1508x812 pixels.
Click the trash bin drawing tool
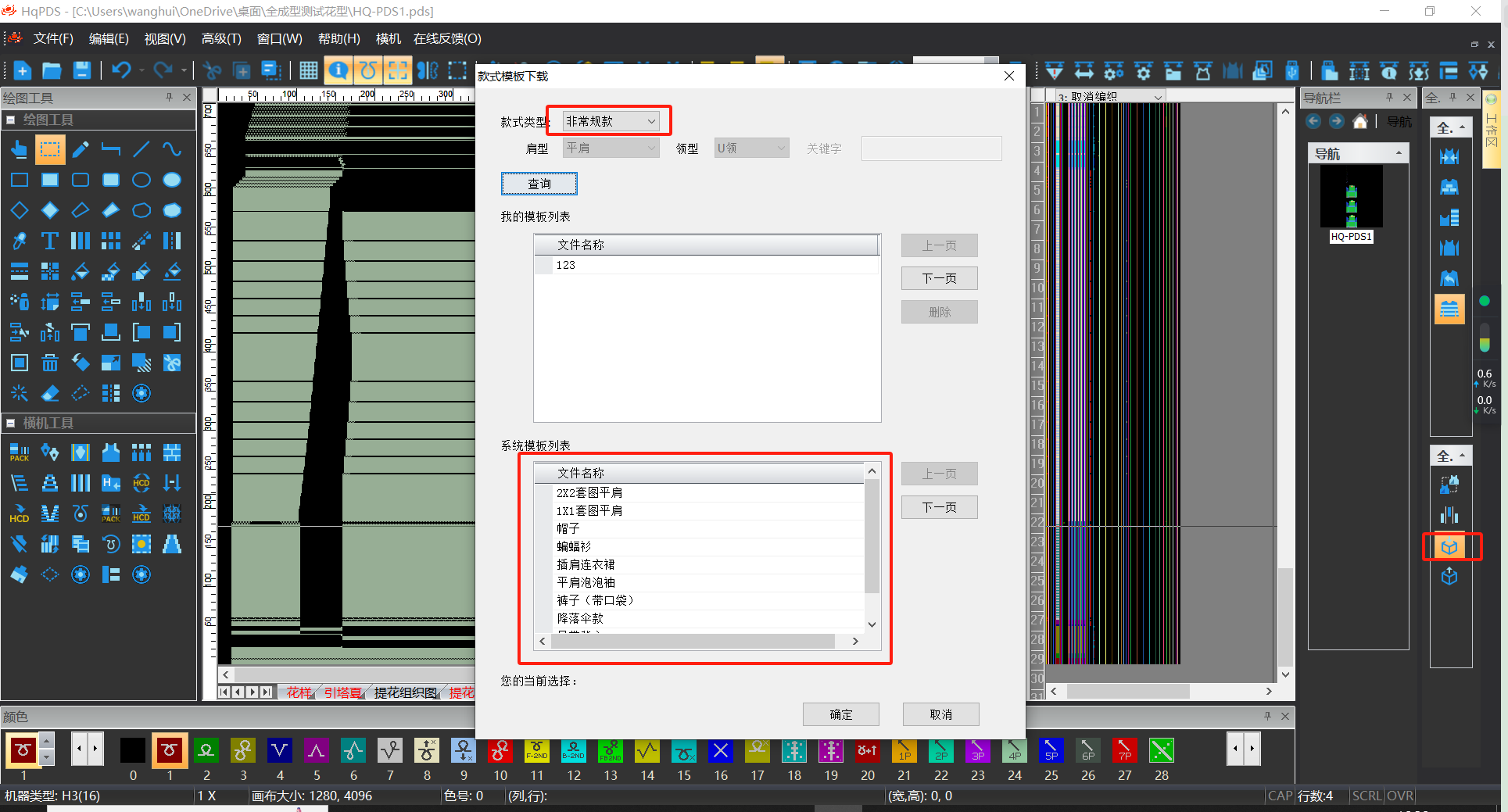[x=50, y=363]
